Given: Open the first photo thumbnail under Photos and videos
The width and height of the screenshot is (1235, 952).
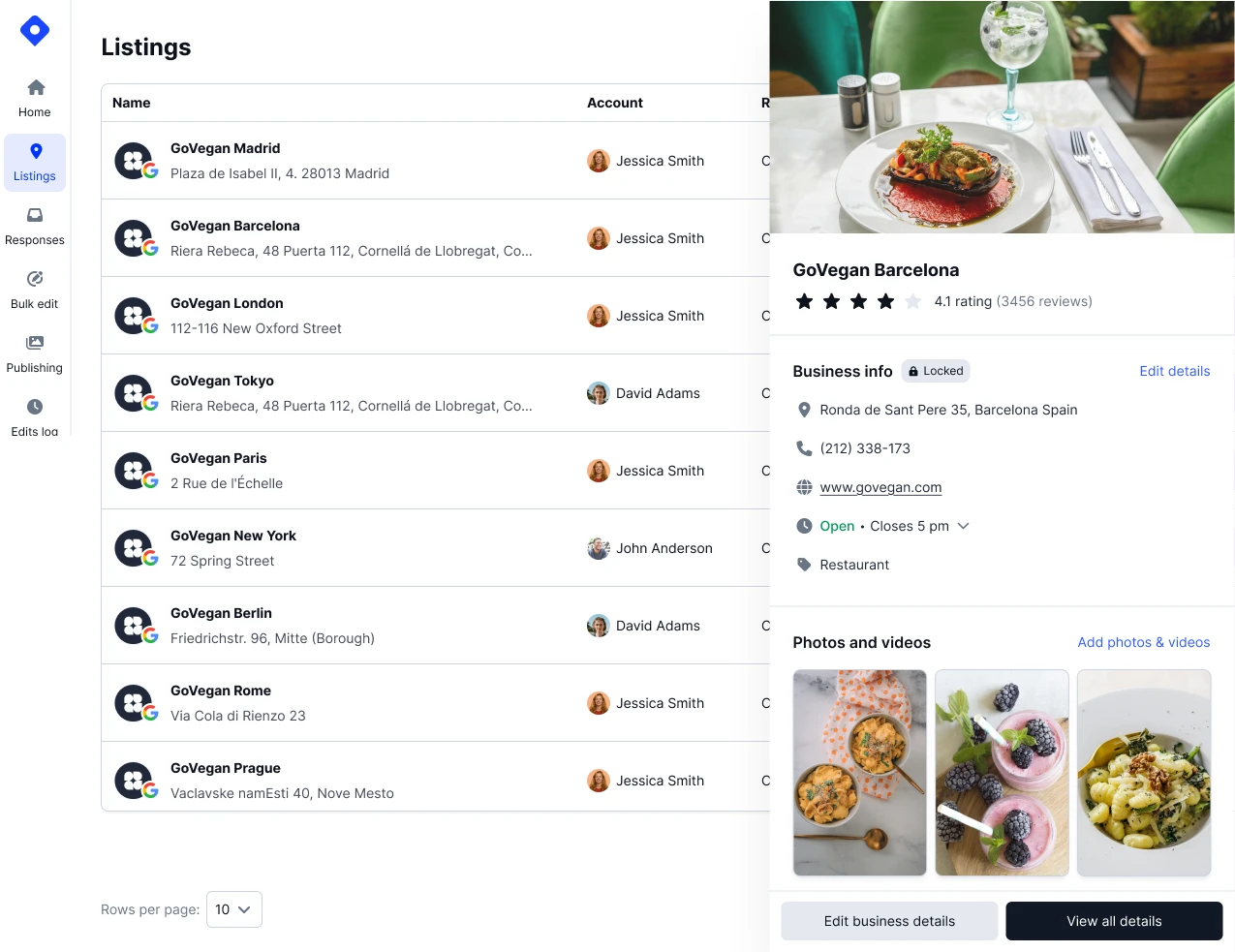Looking at the screenshot, I should 859,772.
